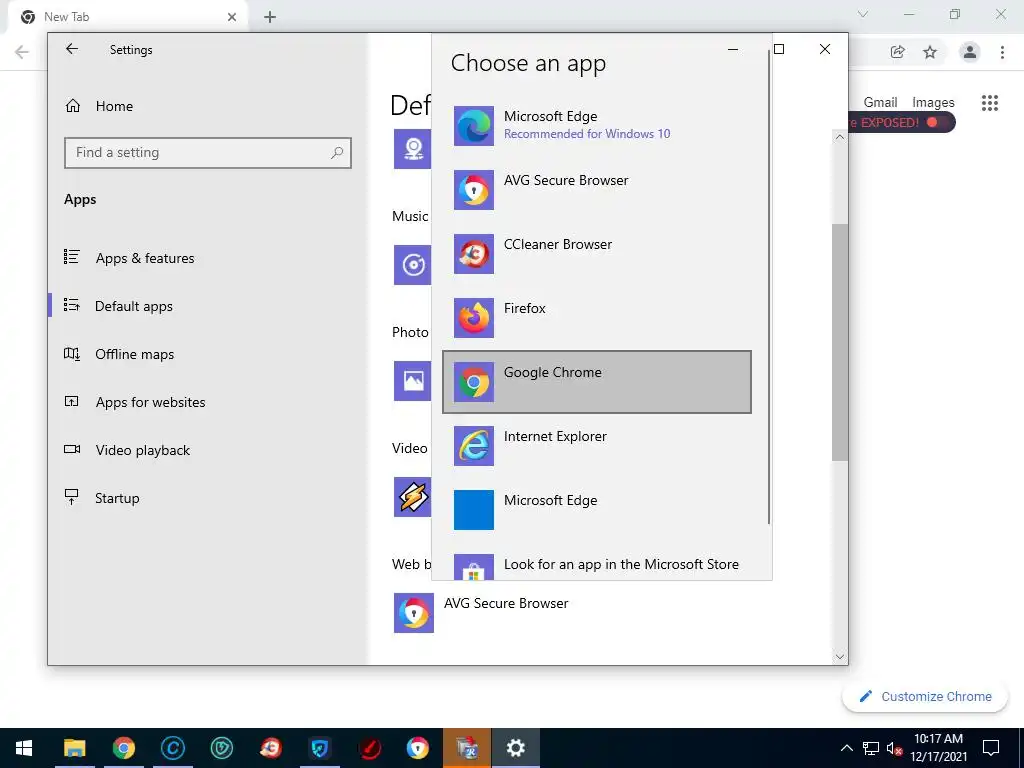This screenshot has width=1024, height=768.
Task: Click the Photo viewer default app icon
Action: click(x=412, y=381)
